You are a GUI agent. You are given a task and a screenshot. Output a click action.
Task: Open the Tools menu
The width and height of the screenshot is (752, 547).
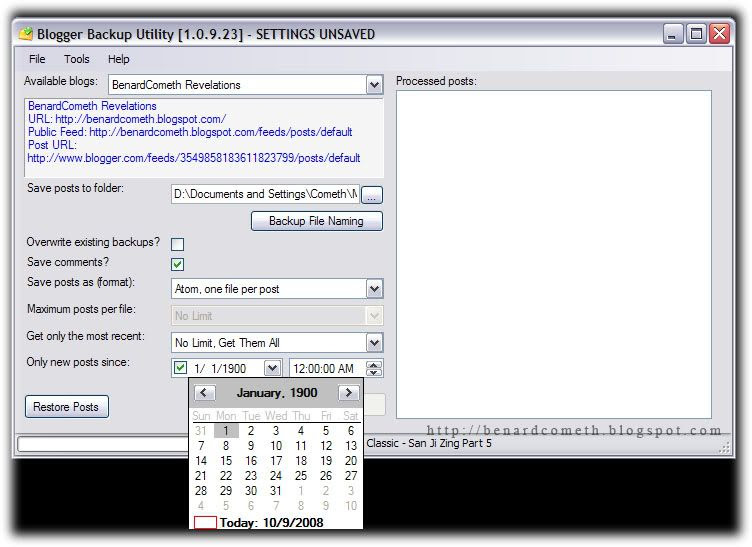(77, 59)
